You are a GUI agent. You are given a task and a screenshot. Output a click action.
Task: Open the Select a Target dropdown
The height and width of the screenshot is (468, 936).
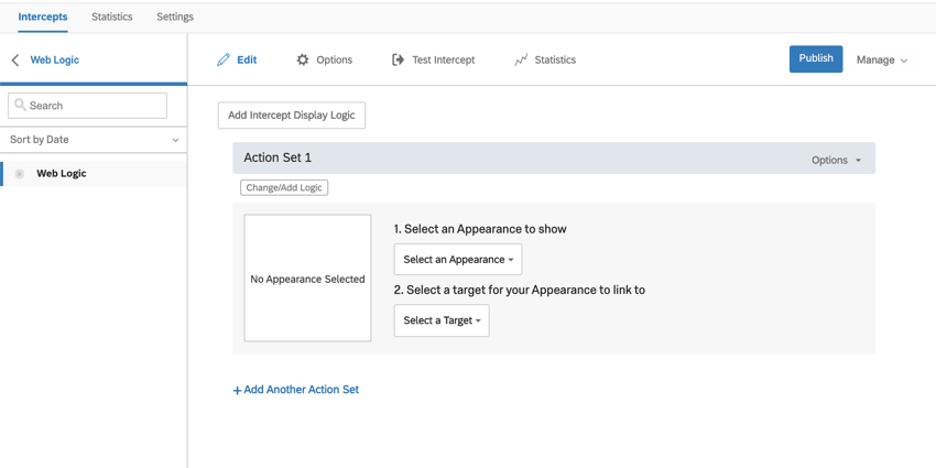pos(441,321)
